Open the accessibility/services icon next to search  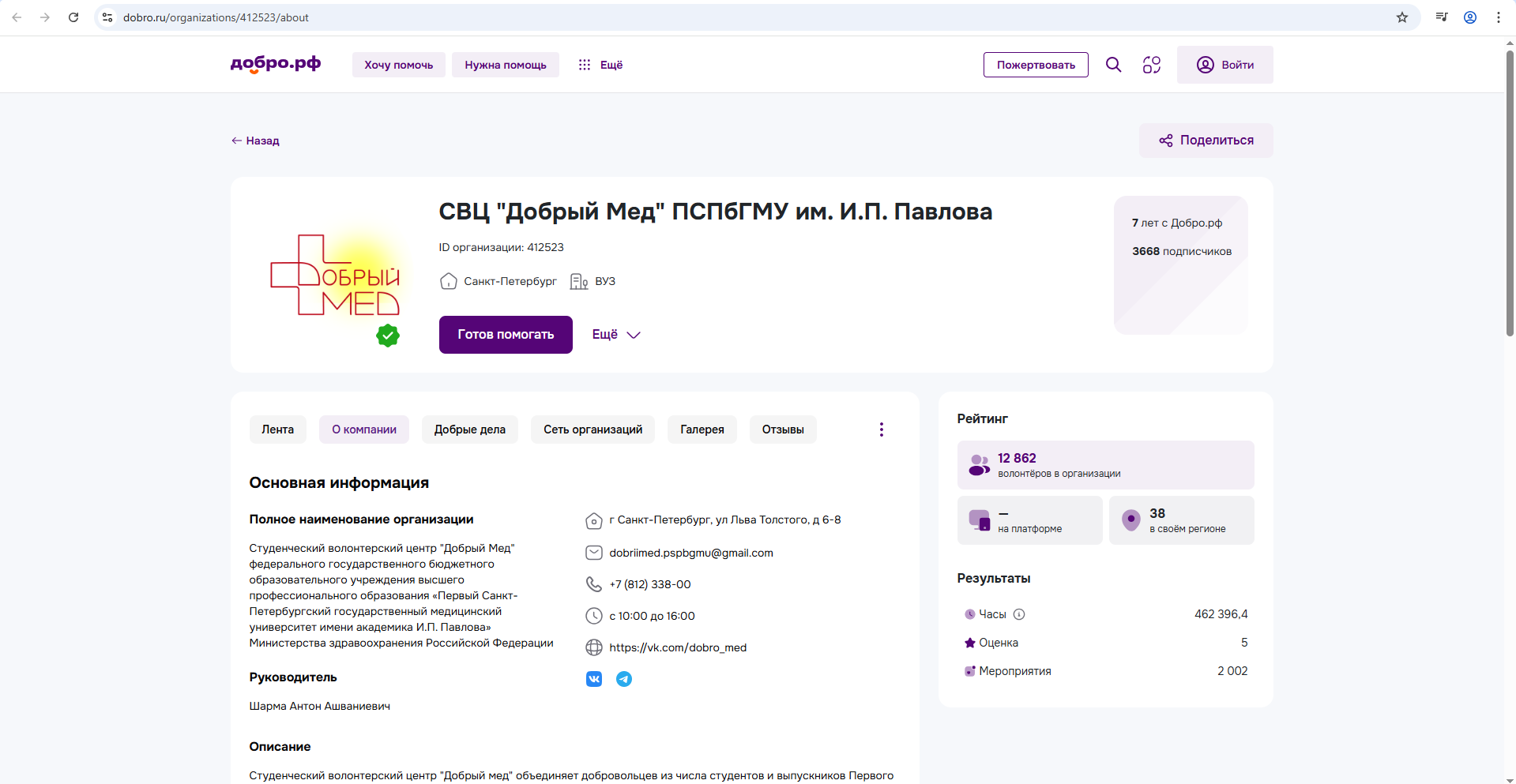click(x=1152, y=65)
